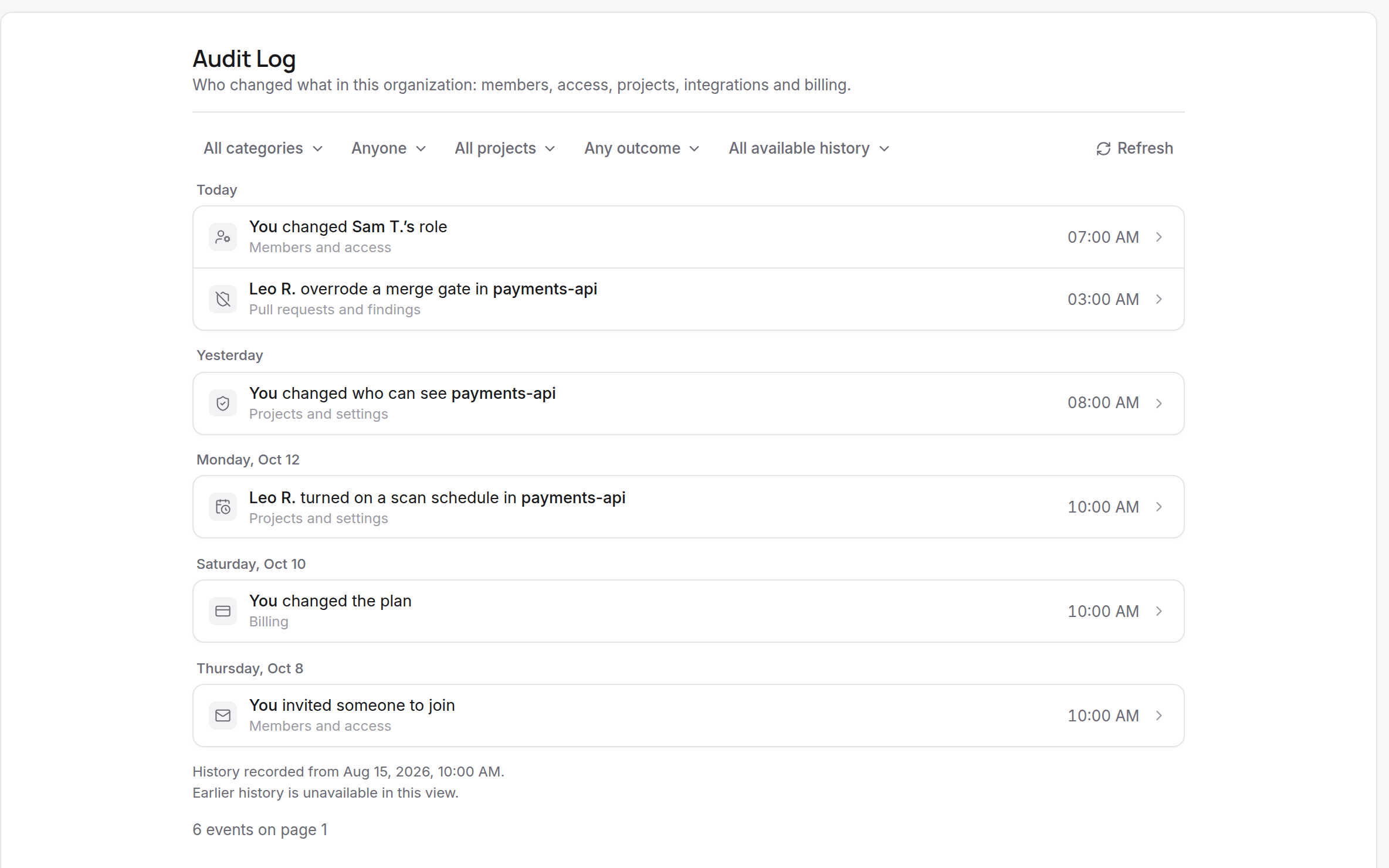Image resolution: width=1389 pixels, height=868 pixels.
Task: Expand the scan schedule event chevron
Action: click(1159, 507)
